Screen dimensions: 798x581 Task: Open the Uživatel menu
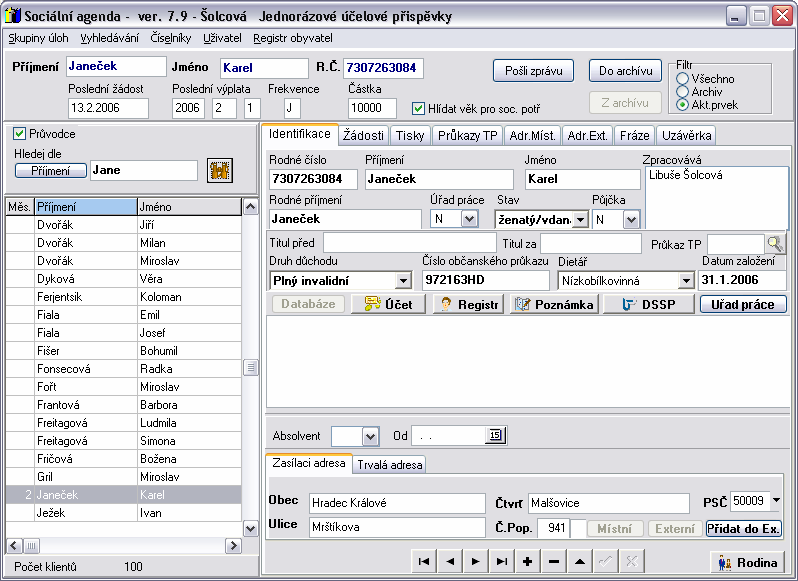click(222, 38)
